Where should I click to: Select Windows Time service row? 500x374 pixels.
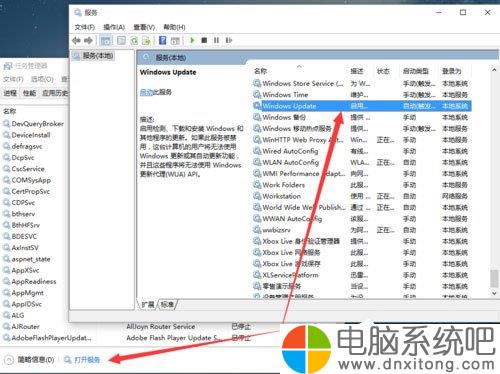tap(362, 95)
